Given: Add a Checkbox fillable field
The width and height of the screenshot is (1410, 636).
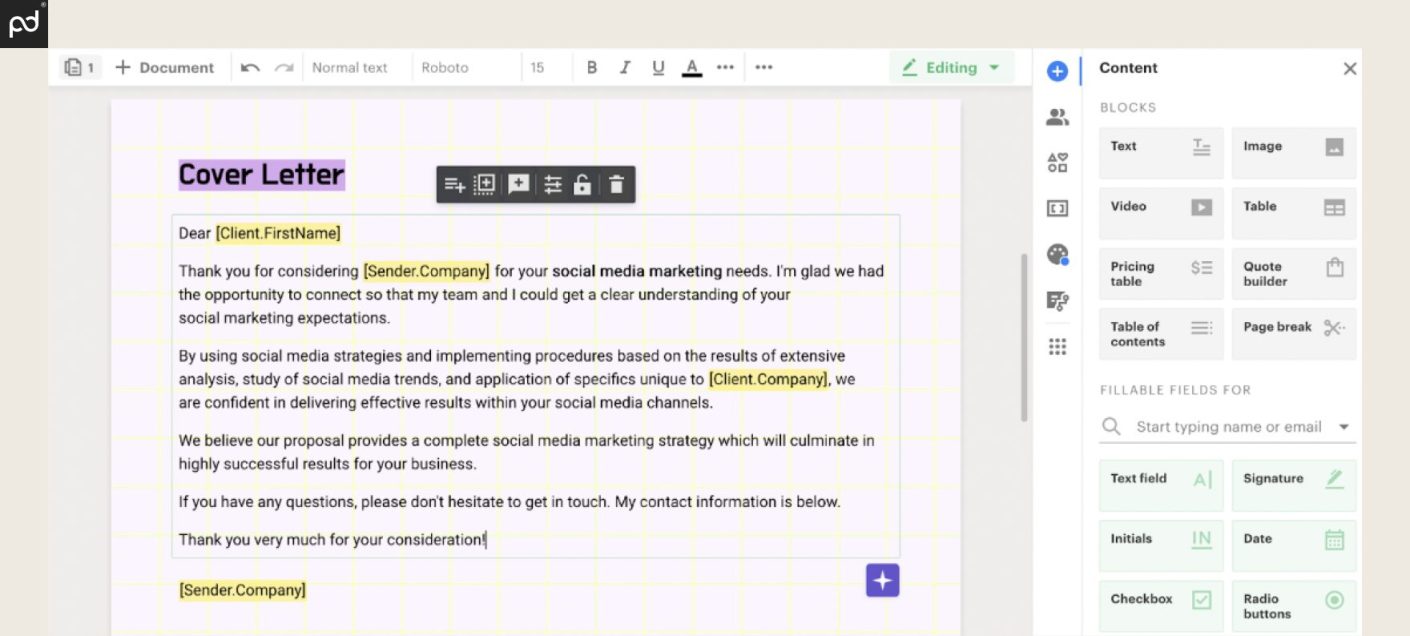Looking at the screenshot, I should 1160,606.
